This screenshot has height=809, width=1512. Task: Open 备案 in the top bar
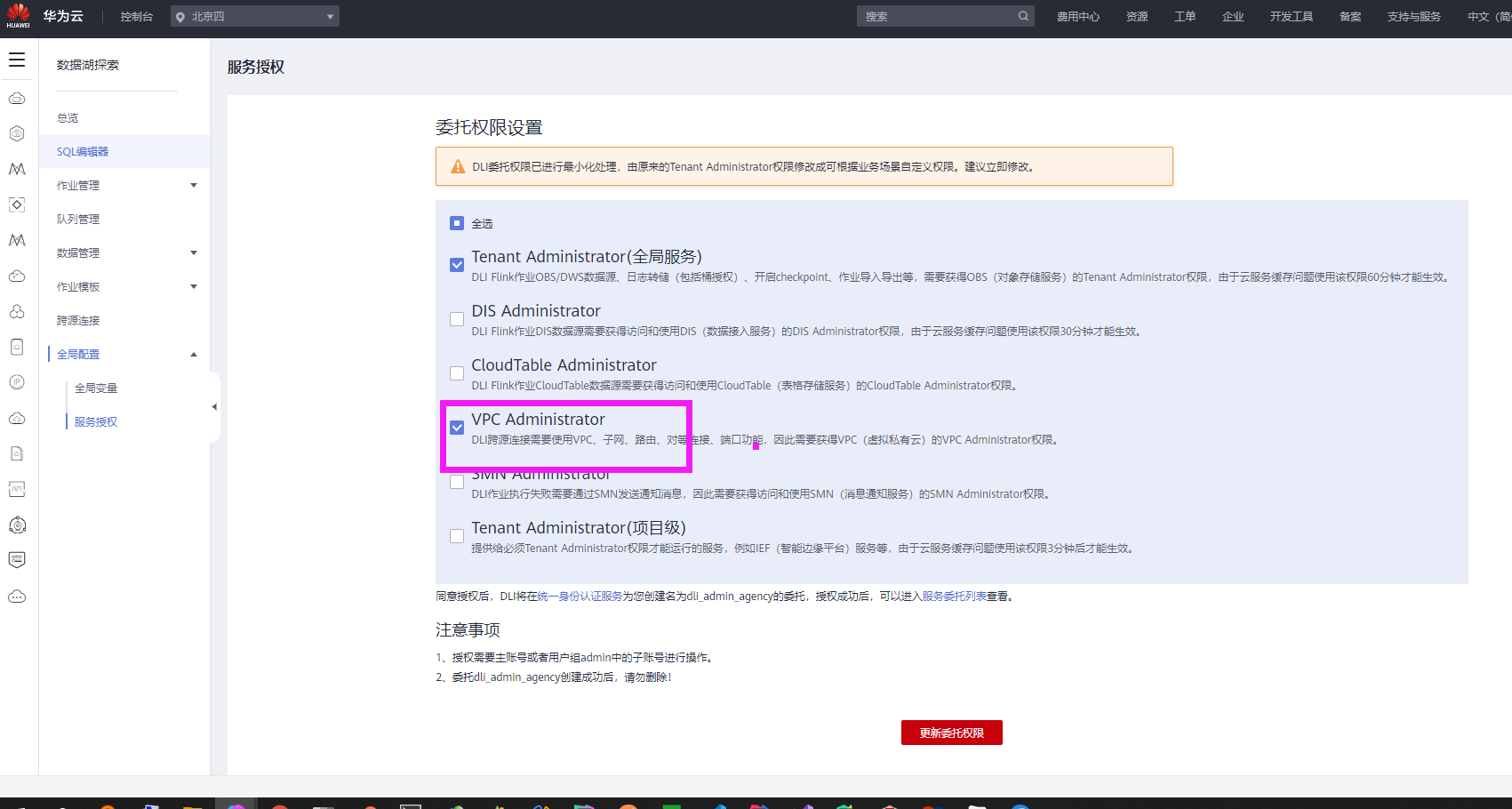click(x=1350, y=17)
